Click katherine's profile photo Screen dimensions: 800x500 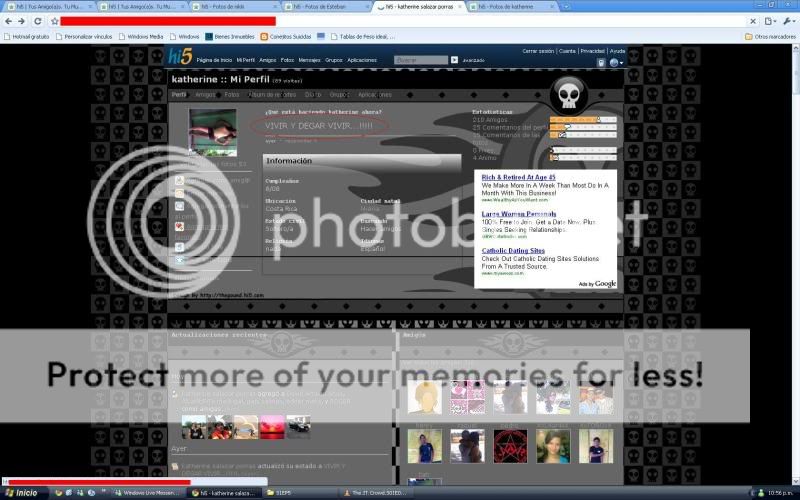(213, 132)
